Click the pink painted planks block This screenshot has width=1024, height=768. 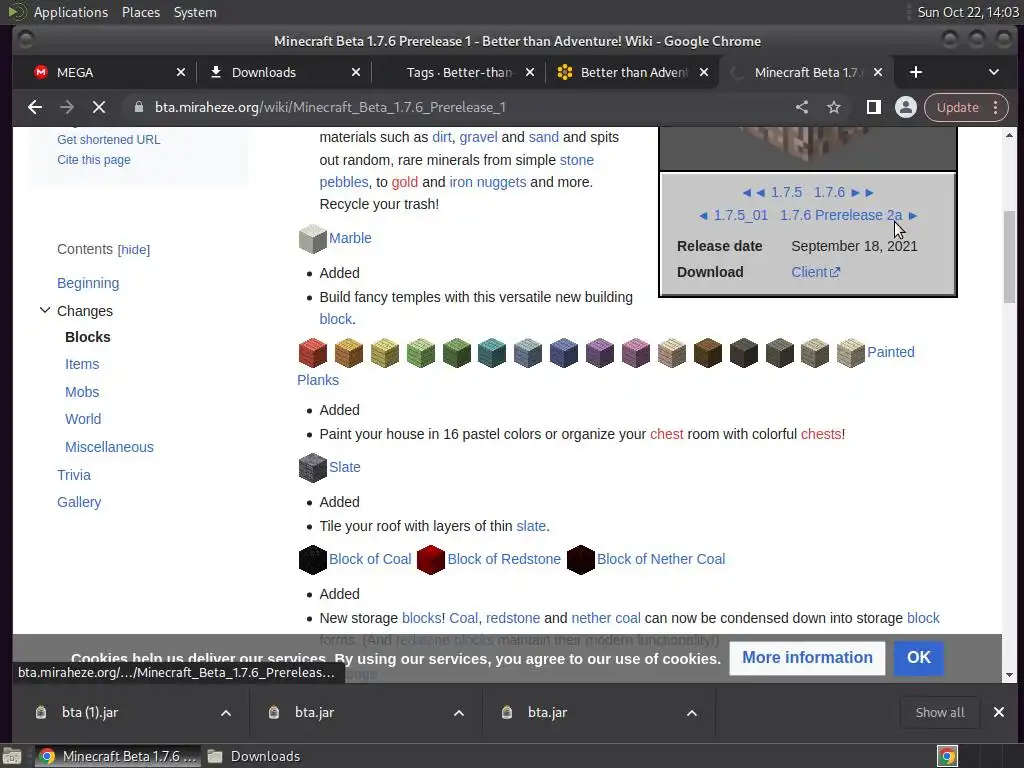point(635,353)
